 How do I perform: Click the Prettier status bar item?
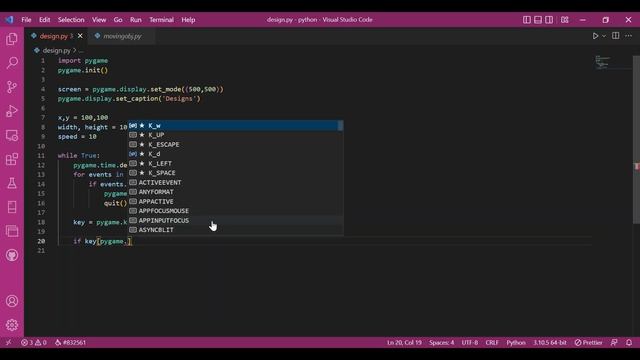coord(588,342)
